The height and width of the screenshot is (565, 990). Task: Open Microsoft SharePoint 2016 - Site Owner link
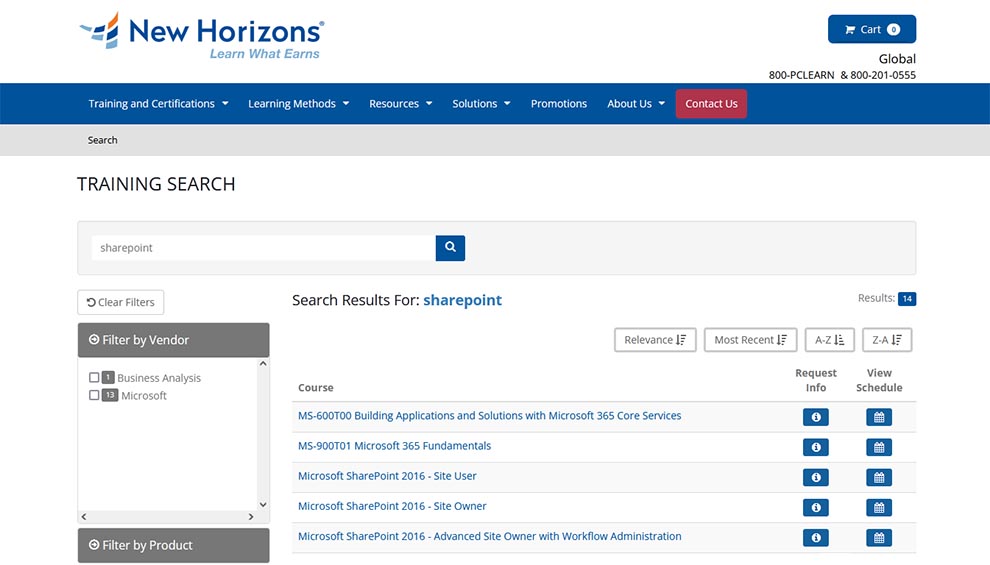click(392, 506)
